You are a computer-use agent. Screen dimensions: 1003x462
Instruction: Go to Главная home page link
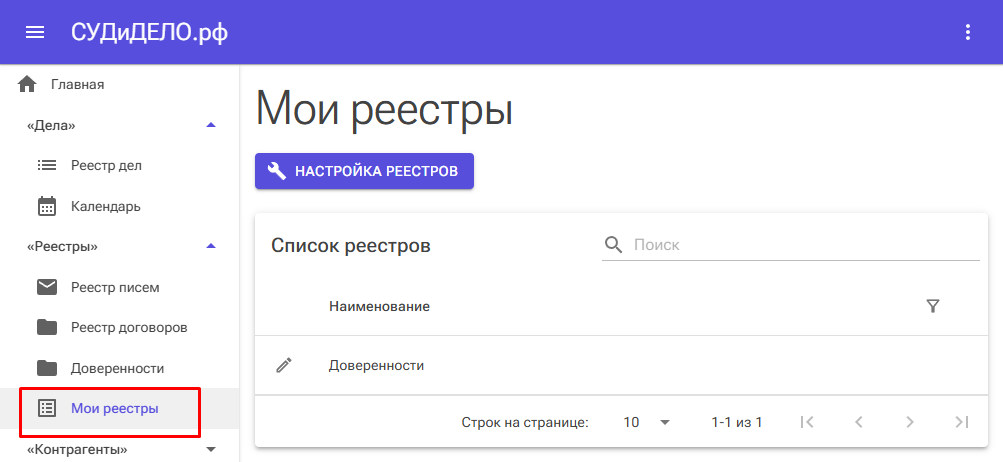[77, 84]
